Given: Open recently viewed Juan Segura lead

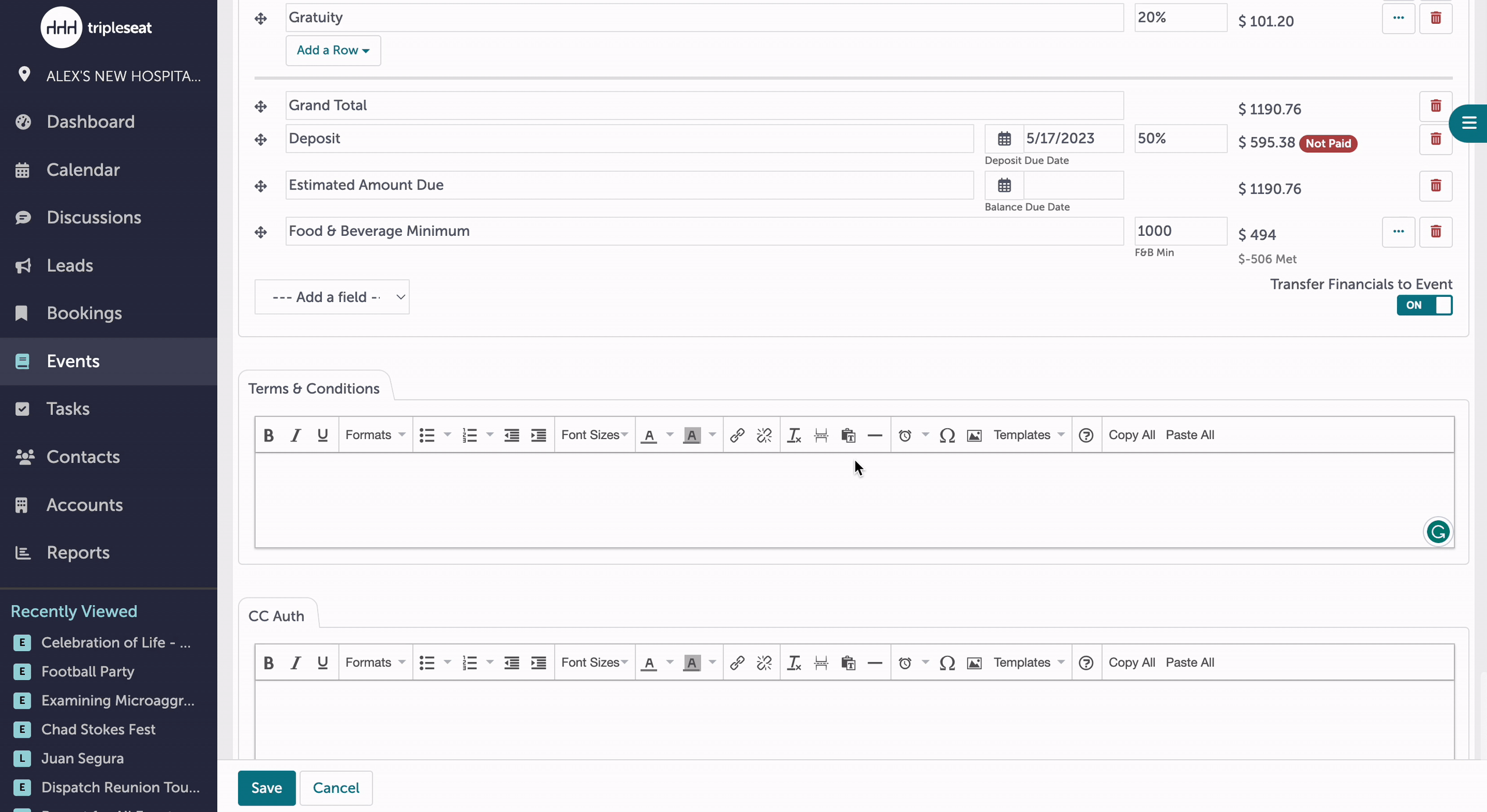Looking at the screenshot, I should [x=82, y=759].
